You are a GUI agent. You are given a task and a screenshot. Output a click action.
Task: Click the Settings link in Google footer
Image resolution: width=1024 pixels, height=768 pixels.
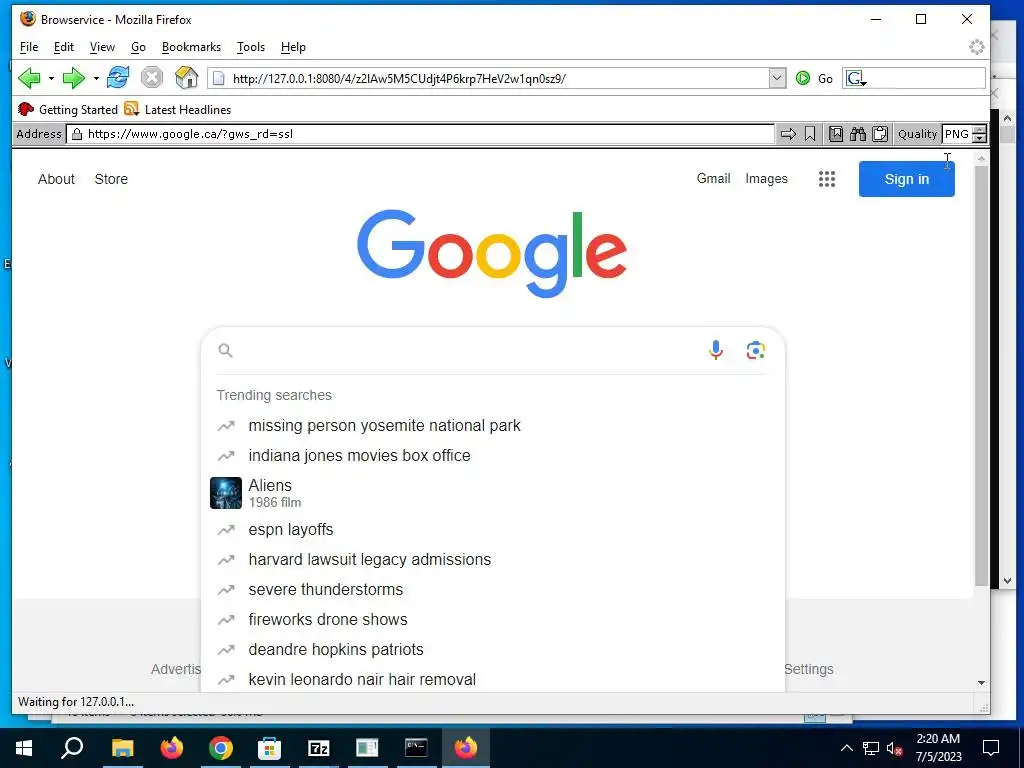[808, 669]
